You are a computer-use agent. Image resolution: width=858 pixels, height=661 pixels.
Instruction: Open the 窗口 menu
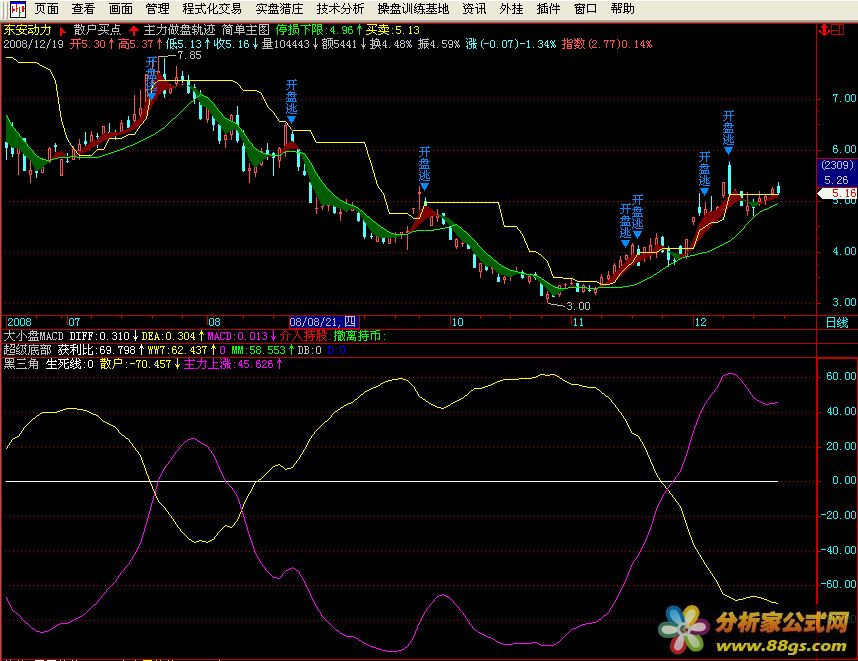click(585, 9)
